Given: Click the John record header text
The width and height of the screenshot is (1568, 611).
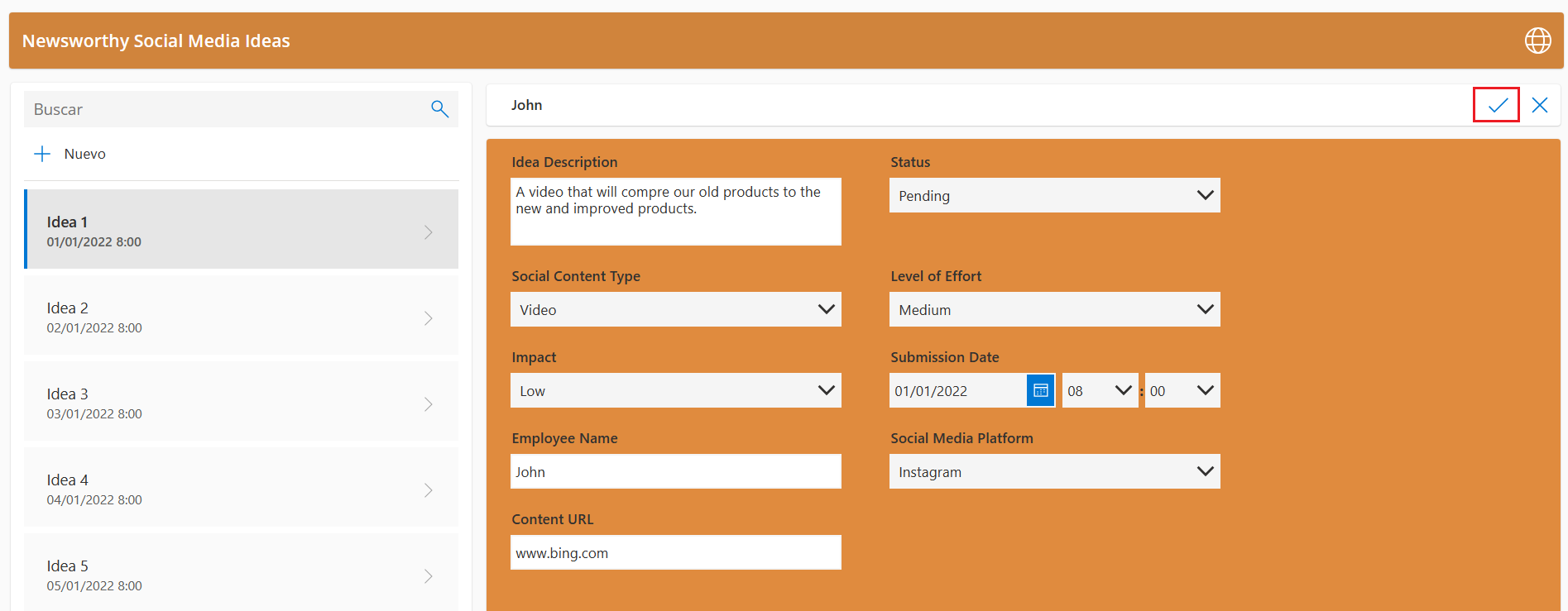Looking at the screenshot, I should (526, 105).
